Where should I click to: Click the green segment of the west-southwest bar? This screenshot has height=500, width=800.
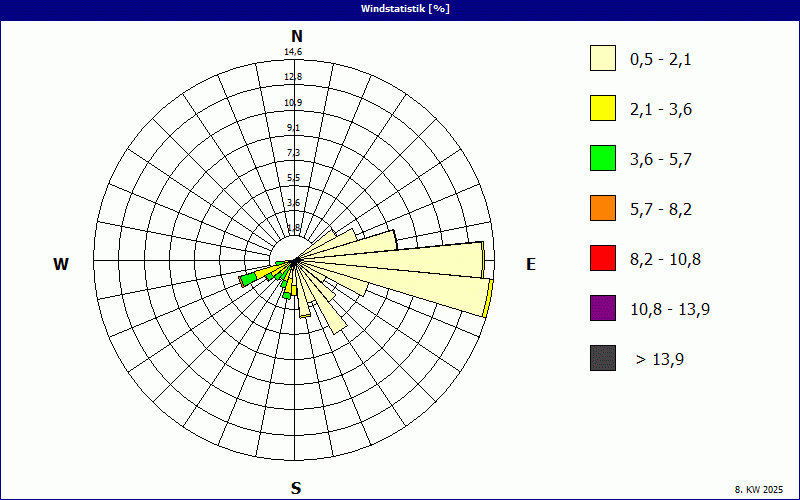248,279
